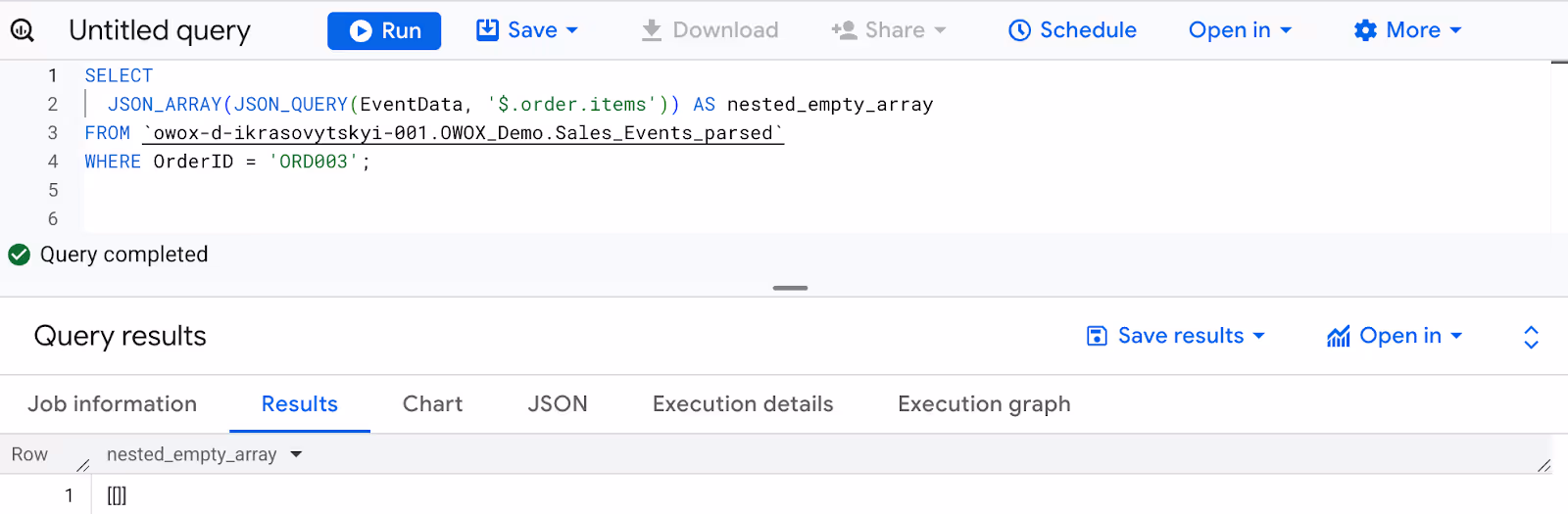Open the Share dropdown menu
The height and width of the screenshot is (514, 1568).
889,30
